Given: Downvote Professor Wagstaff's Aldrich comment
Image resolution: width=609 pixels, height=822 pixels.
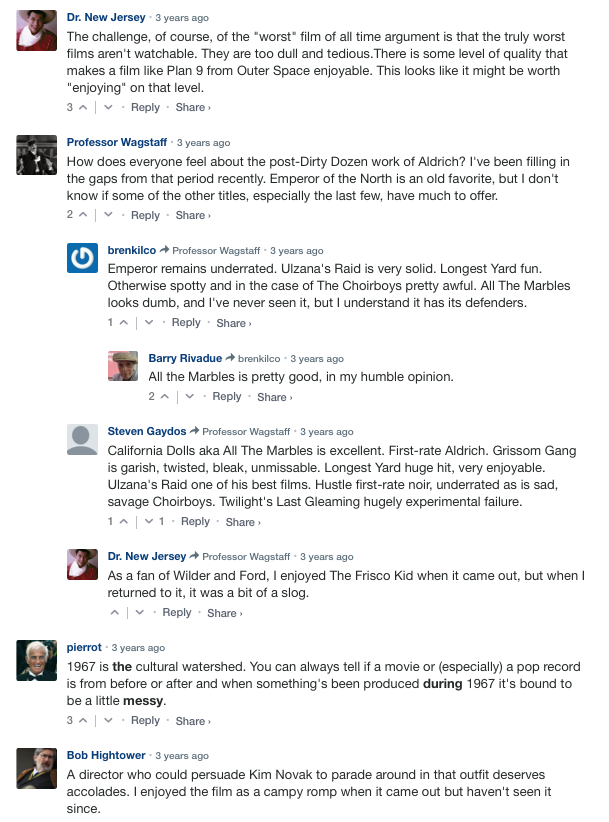Looking at the screenshot, I should coord(107,215).
